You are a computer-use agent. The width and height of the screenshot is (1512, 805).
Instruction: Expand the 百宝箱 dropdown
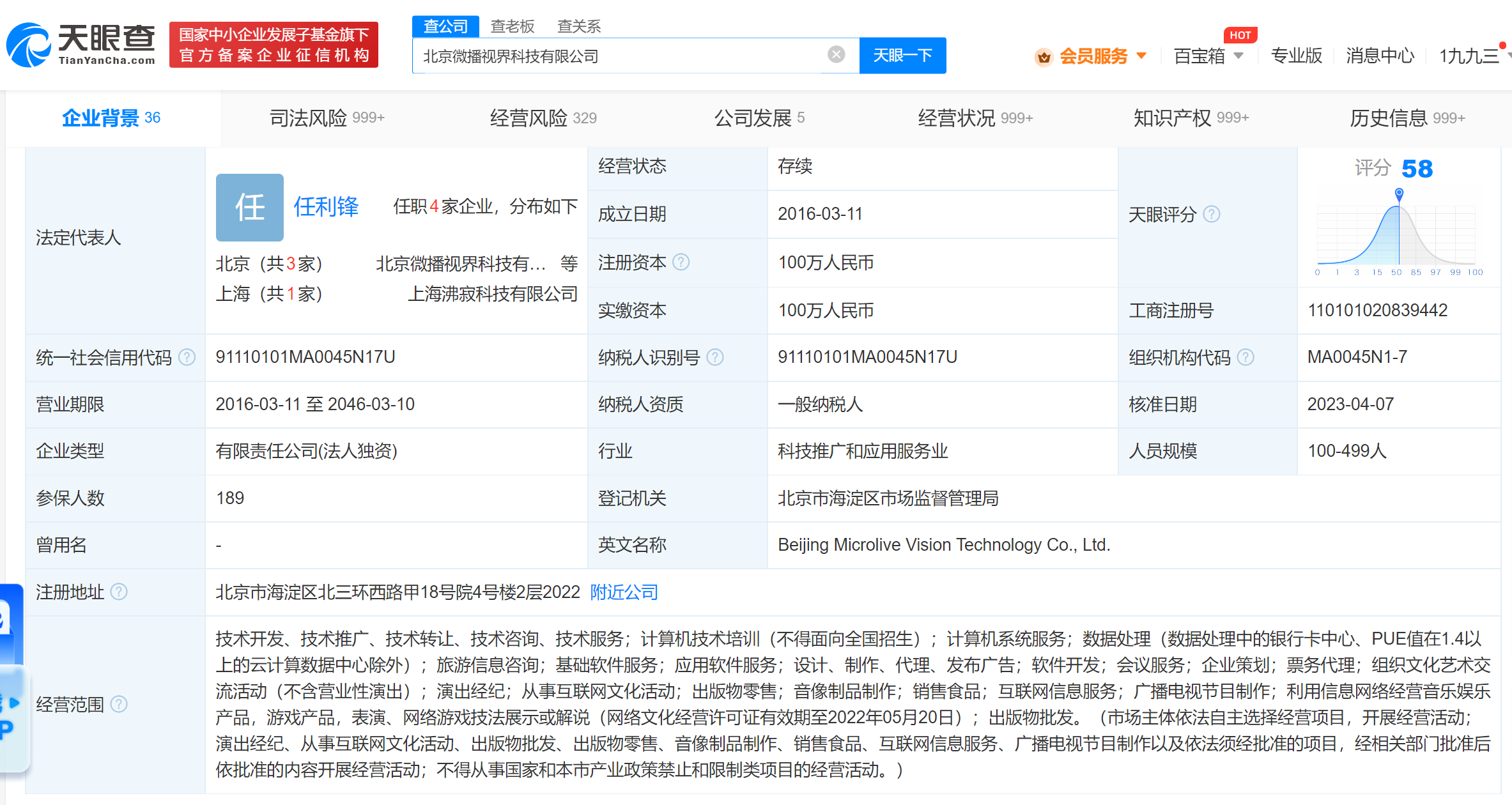click(1208, 56)
